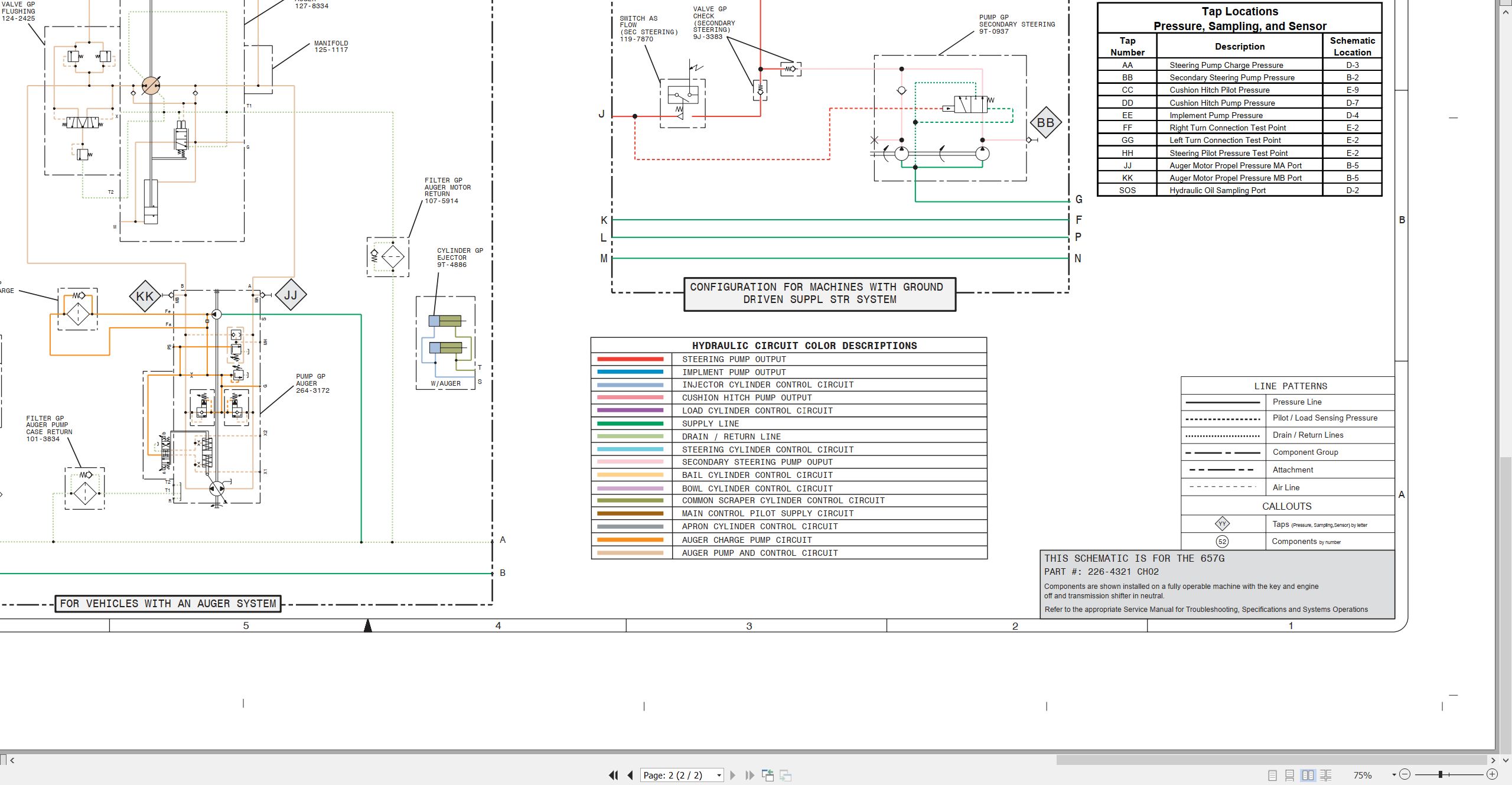1512x785 pixels.
Task: Go to the previous page
Action: 630,775
